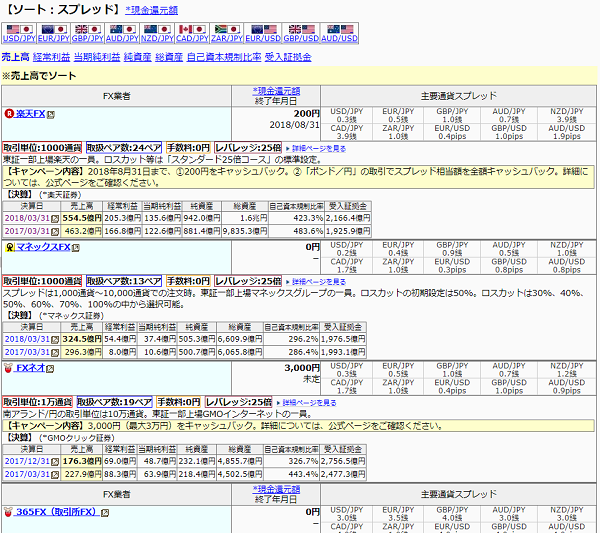The height and width of the screenshot is (533, 600).
Task: Open マネックス証券 settlement link in 296.3億円 row
Action: click(x=27, y=352)
